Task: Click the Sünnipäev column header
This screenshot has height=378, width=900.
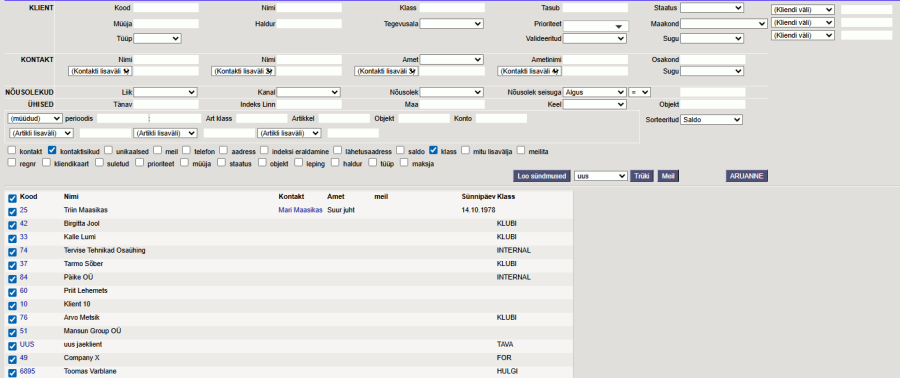Action: 478,197
